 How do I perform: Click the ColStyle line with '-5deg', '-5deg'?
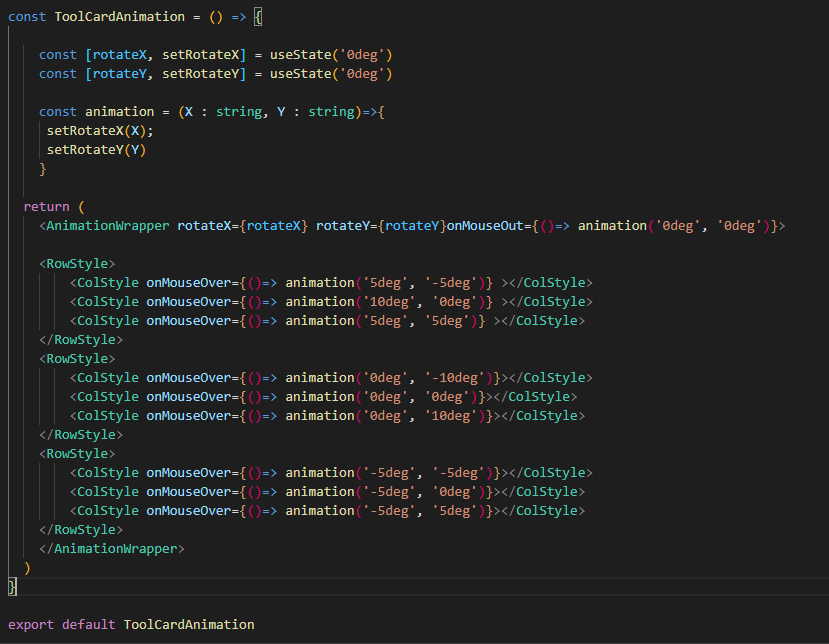pos(331,473)
